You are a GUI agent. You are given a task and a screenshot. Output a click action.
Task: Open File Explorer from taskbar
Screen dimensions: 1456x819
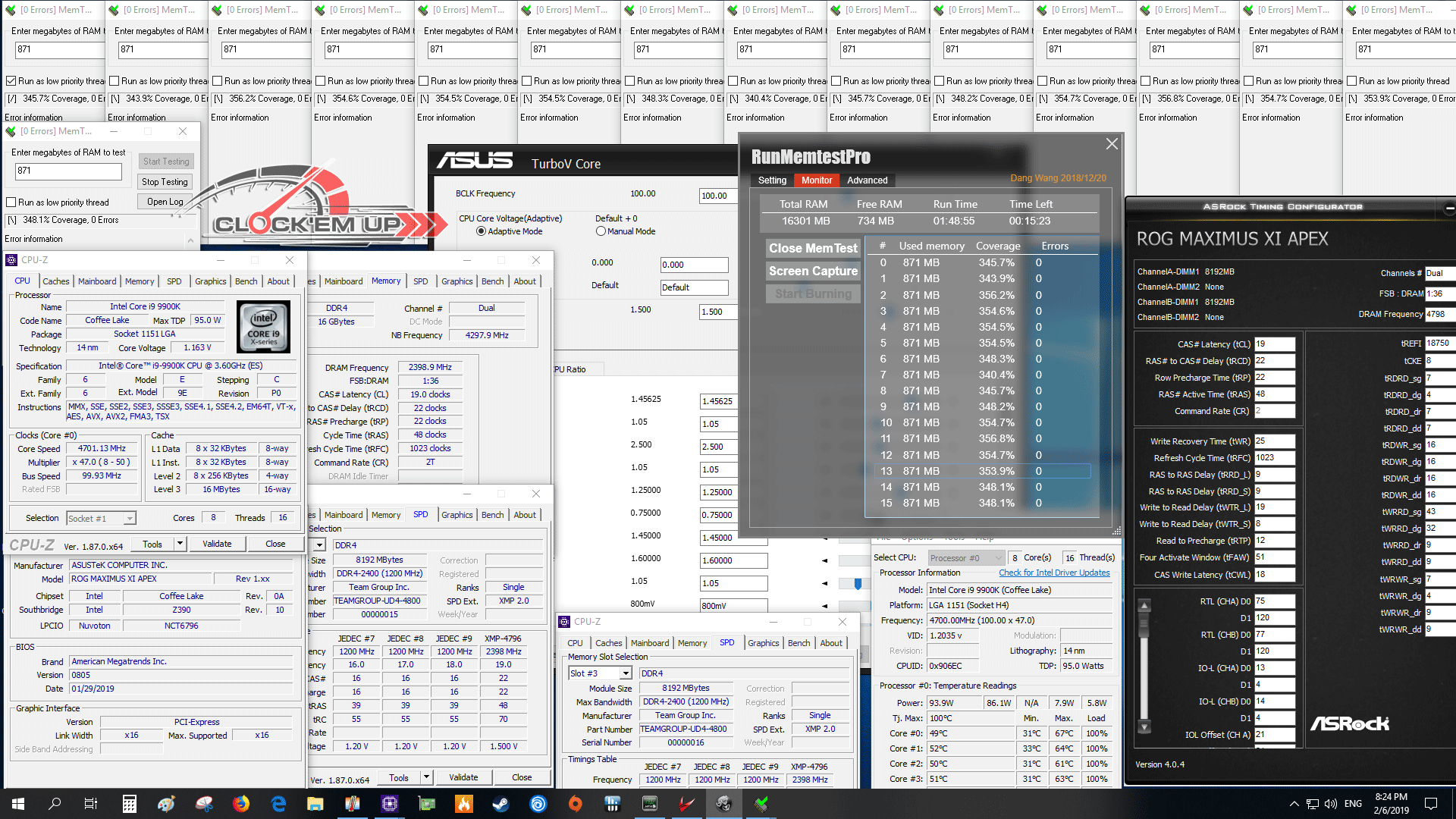click(315, 803)
